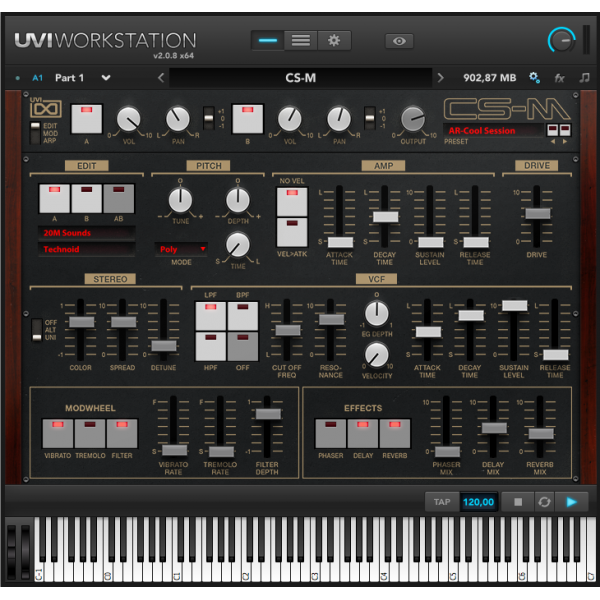
Task: Open the Poly mode dropdown
Action: (x=181, y=249)
